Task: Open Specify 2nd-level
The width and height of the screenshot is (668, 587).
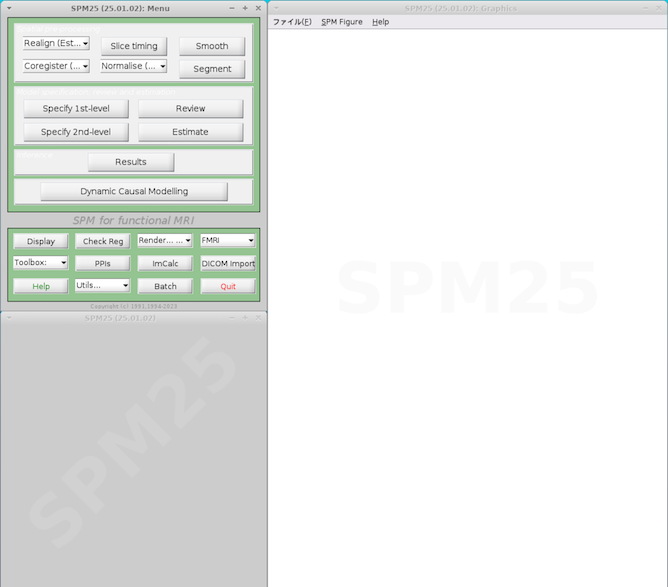Action: [76, 132]
